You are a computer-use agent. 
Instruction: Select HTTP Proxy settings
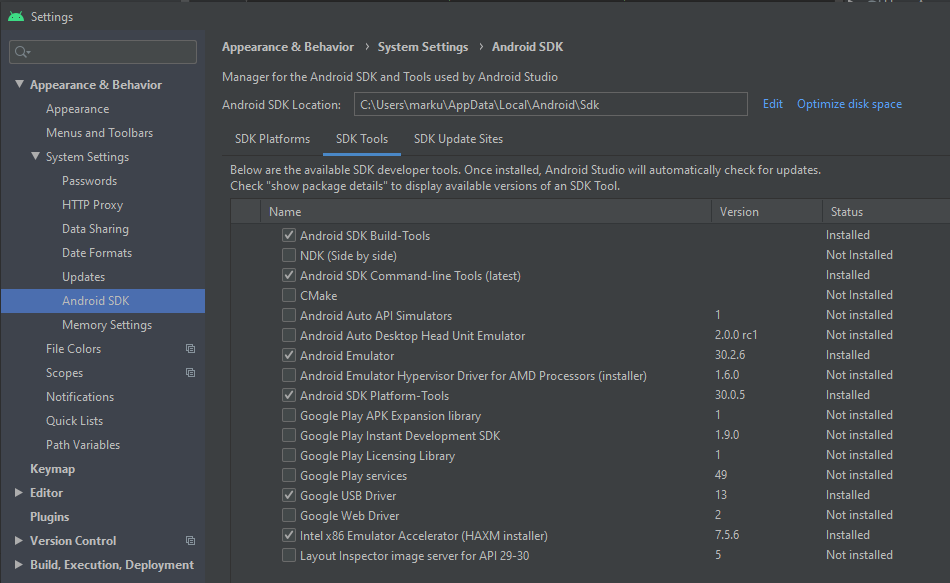[x=92, y=205]
